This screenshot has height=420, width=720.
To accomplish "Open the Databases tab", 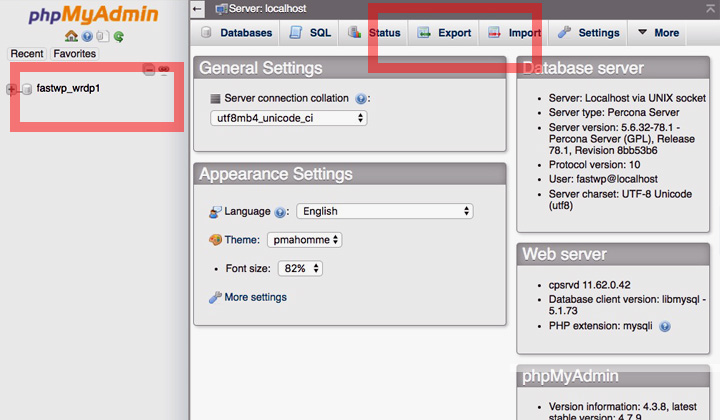I will pyautogui.click(x=237, y=33).
